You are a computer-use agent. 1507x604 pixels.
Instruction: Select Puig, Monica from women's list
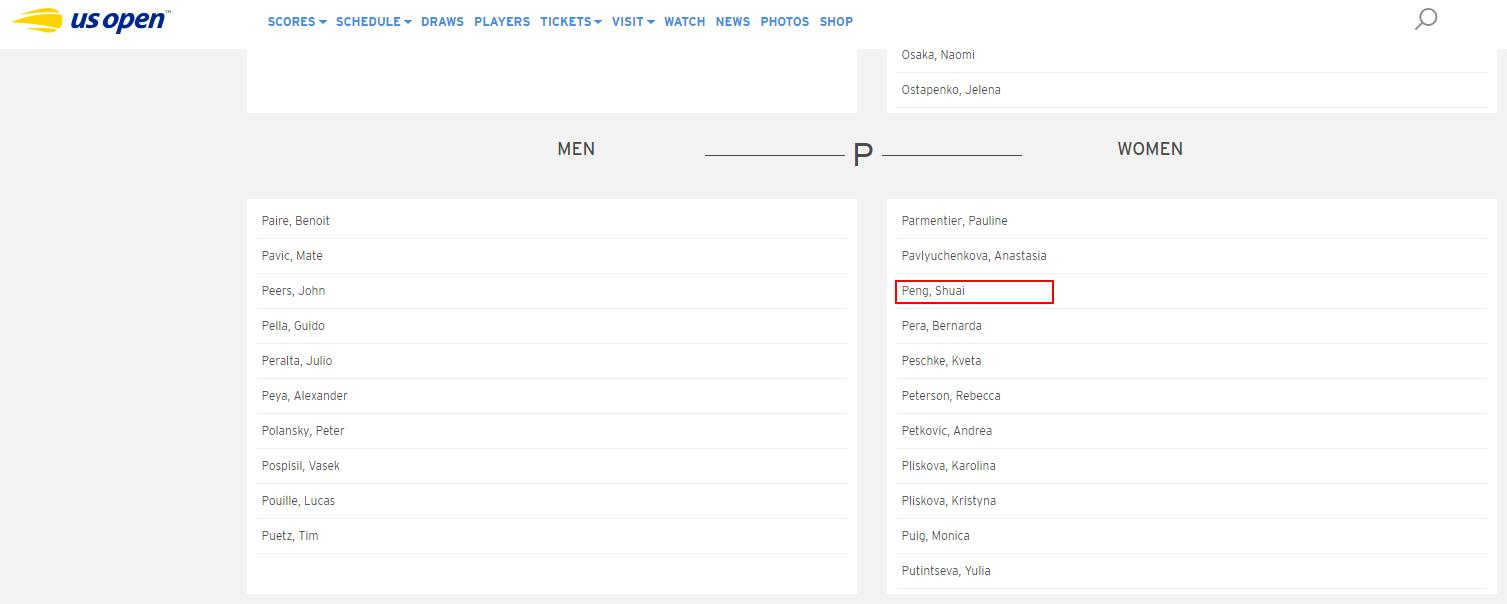click(x=935, y=536)
